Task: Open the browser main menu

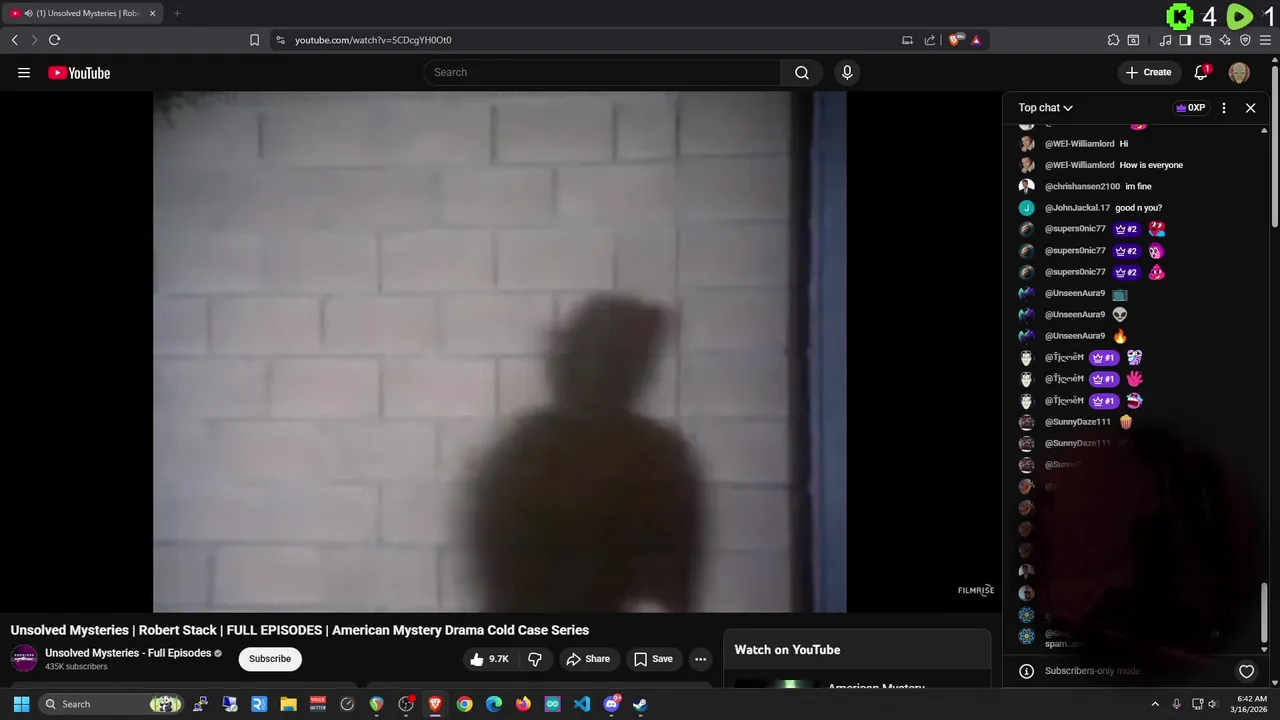Action: (x=1266, y=40)
